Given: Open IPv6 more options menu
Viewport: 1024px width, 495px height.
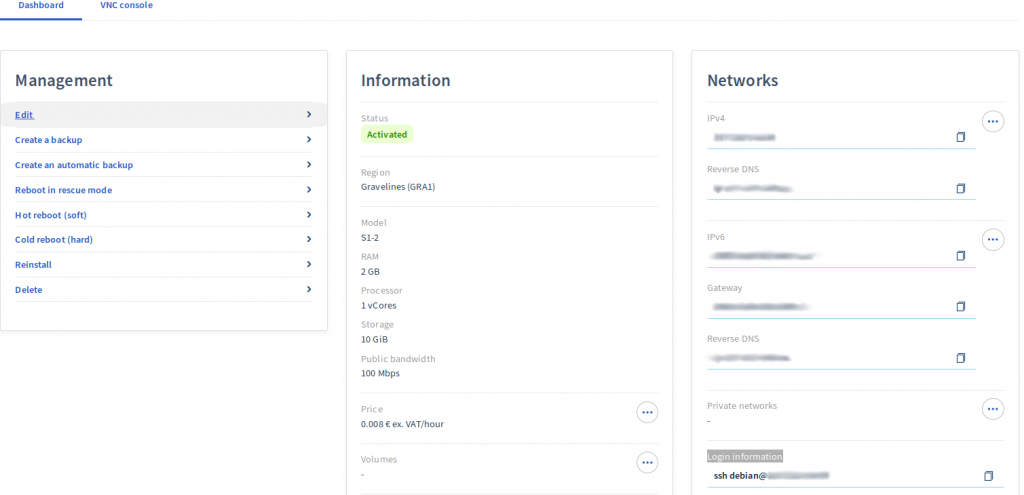Looking at the screenshot, I should coord(993,240).
